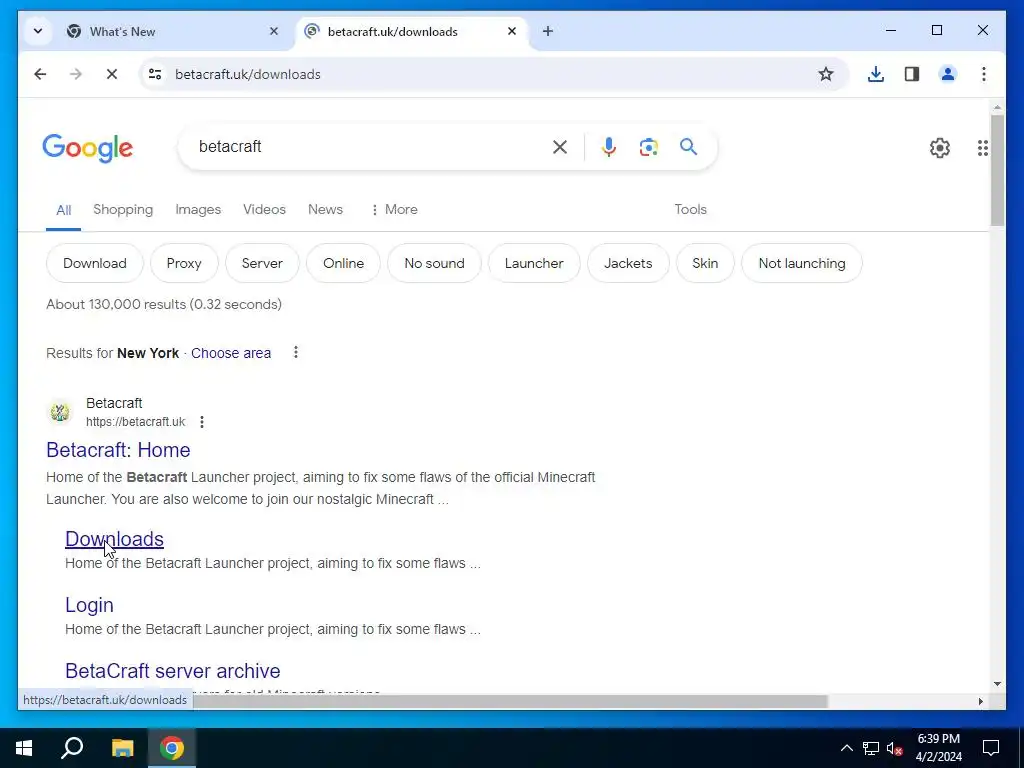The width and height of the screenshot is (1024, 768).
Task: Go back to the previous page
Action: click(40, 74)
